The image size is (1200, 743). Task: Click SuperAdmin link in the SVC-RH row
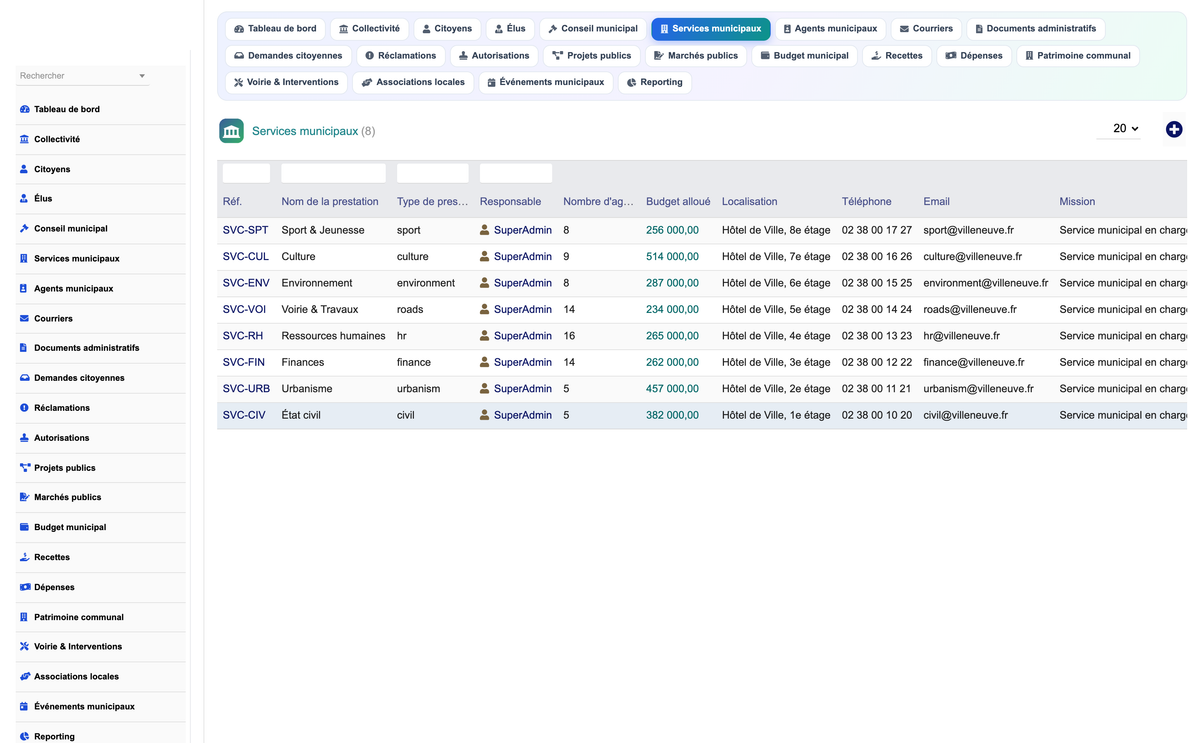pos(523,336)
